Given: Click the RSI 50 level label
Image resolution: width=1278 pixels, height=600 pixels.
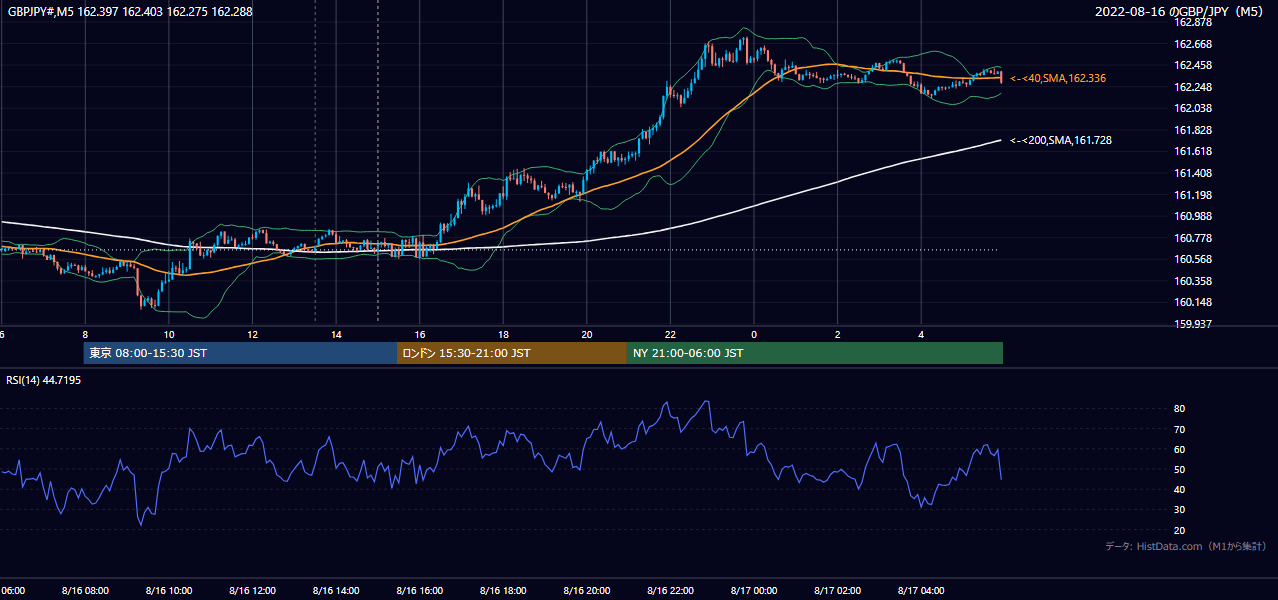Looking at the screenshot, I should point(1179,469).
